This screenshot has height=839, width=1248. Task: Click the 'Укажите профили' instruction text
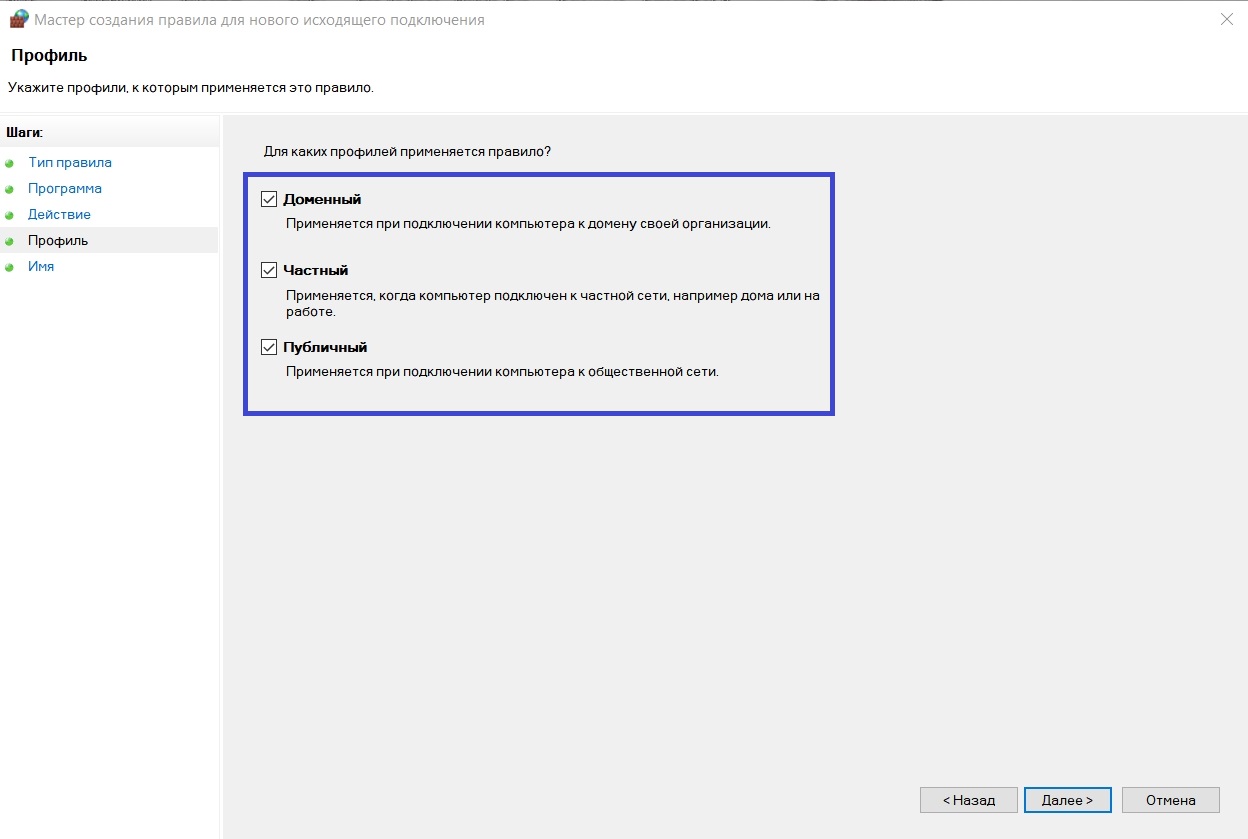(191, 88)
